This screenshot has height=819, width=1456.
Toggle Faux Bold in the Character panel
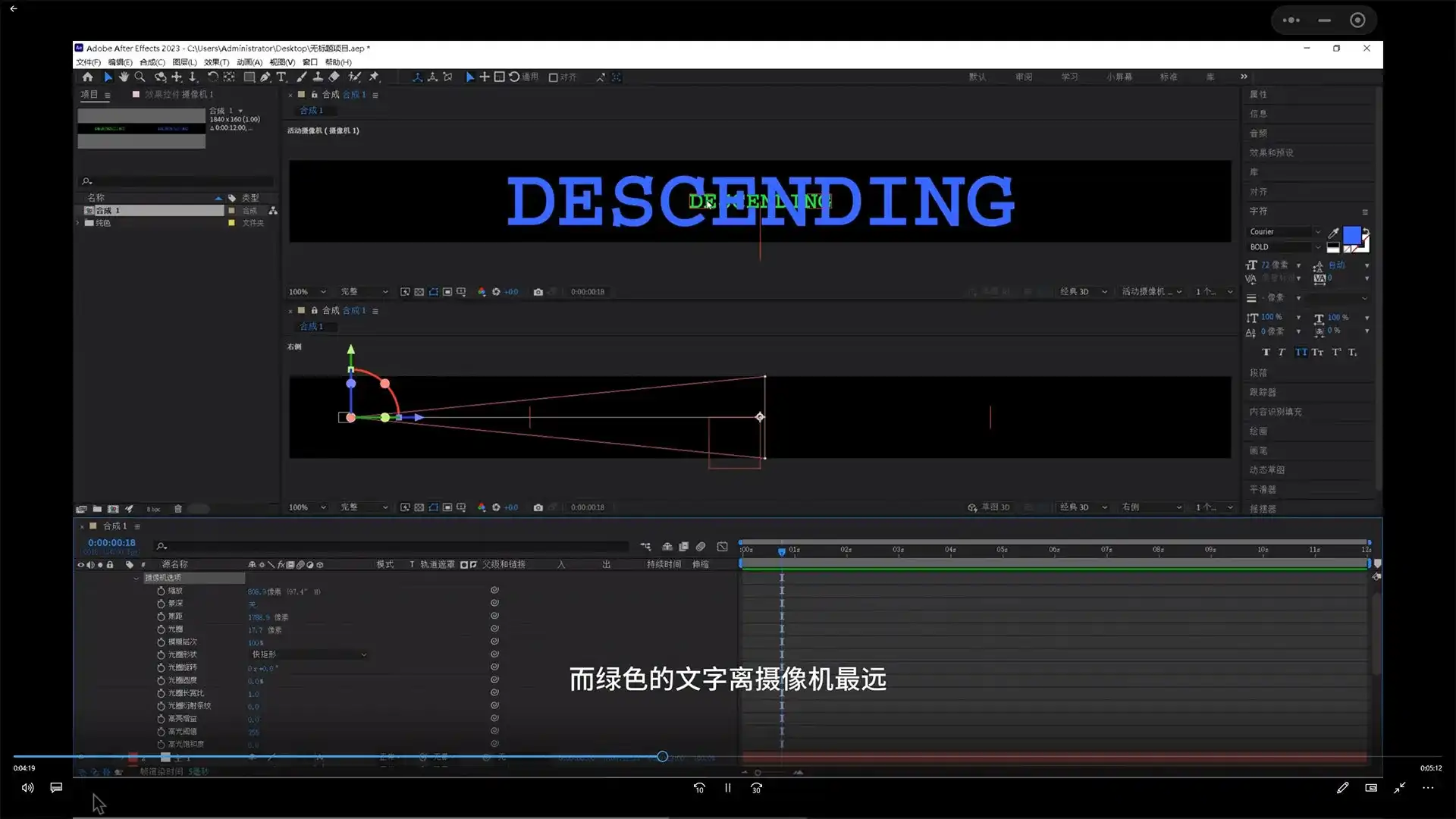tap(1265, 352)
